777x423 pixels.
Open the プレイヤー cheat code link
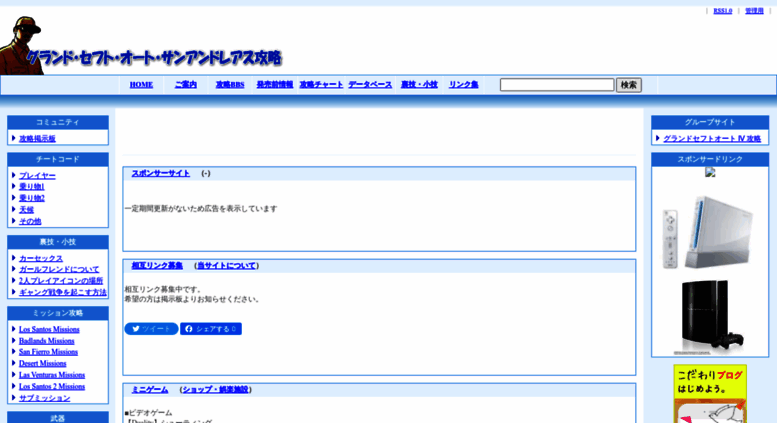pos(37,175)
